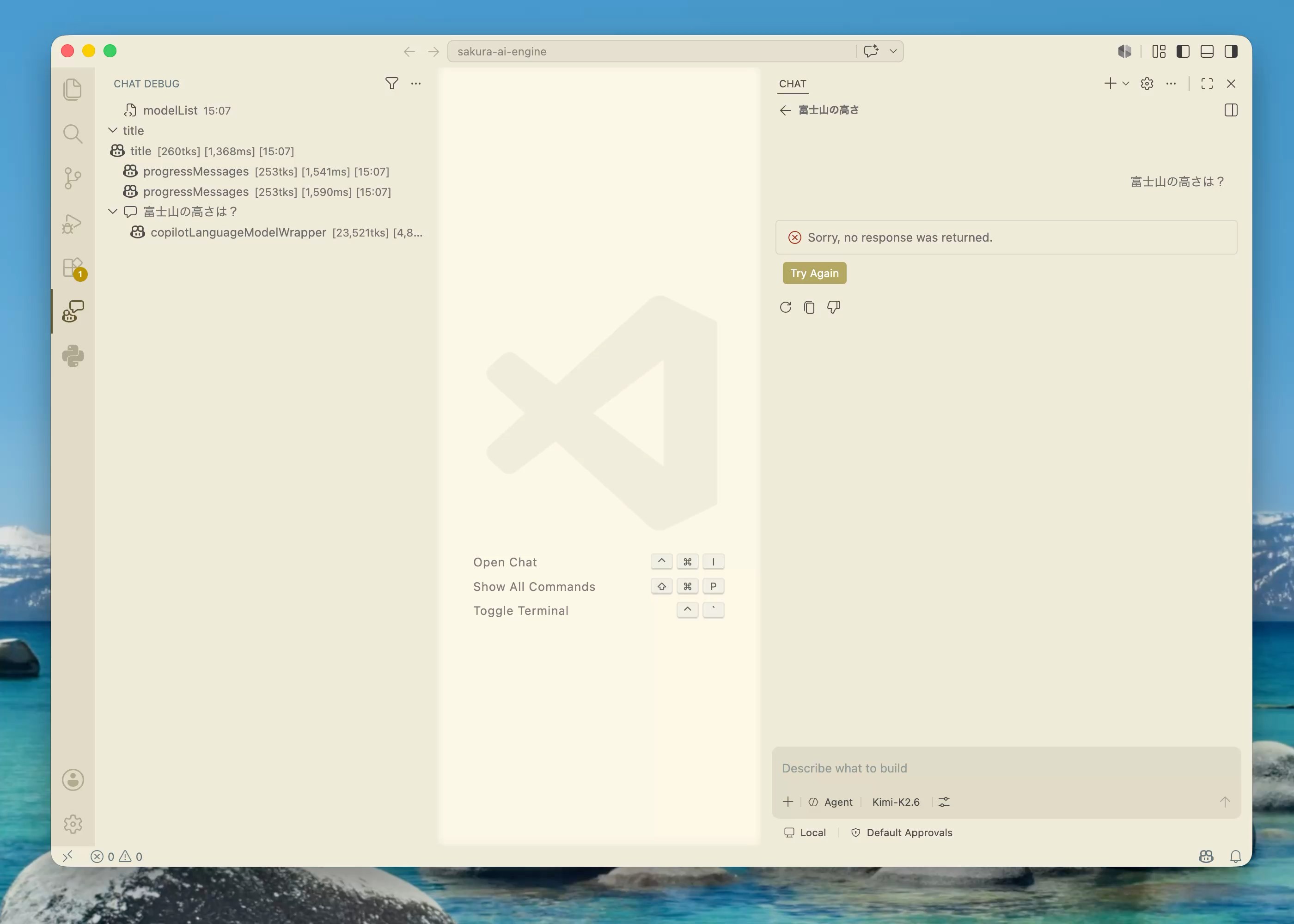The width and height of the screenshot is (1294, 924).
Task: Toggle the primary side bar
Action: tap(1183, 51)
